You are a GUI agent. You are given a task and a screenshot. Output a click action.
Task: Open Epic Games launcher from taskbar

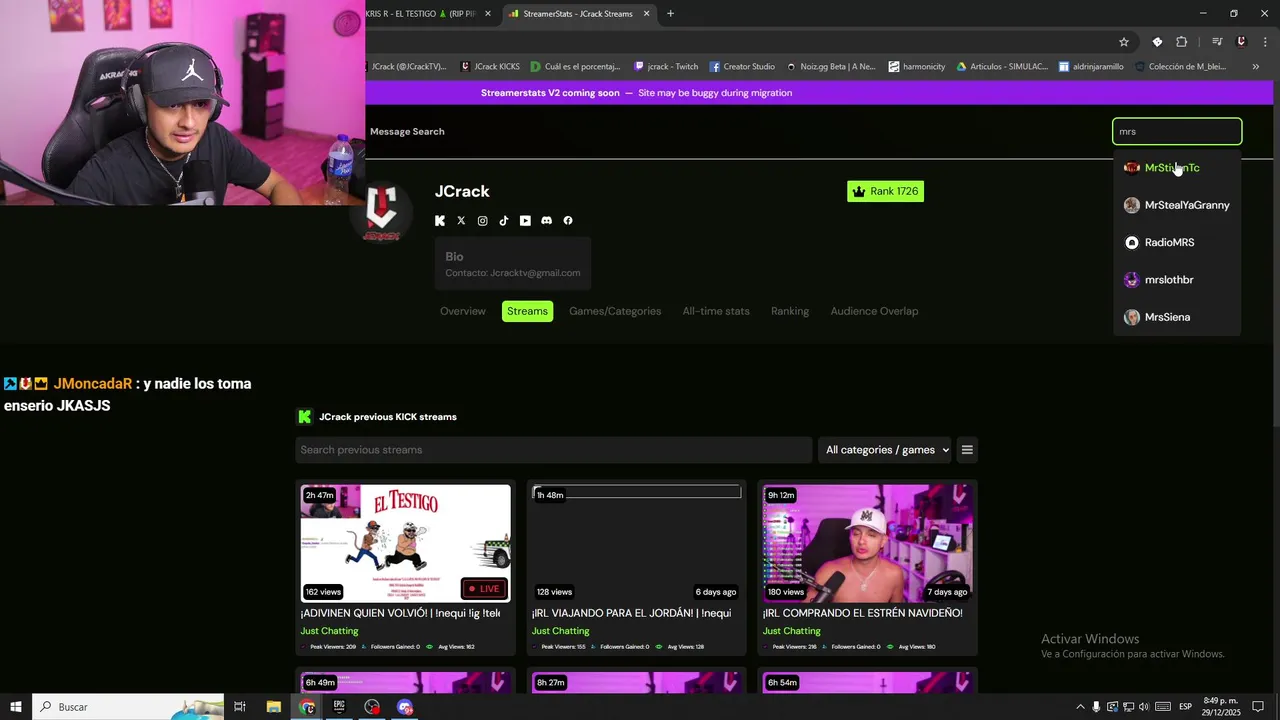tap(339, 707)
